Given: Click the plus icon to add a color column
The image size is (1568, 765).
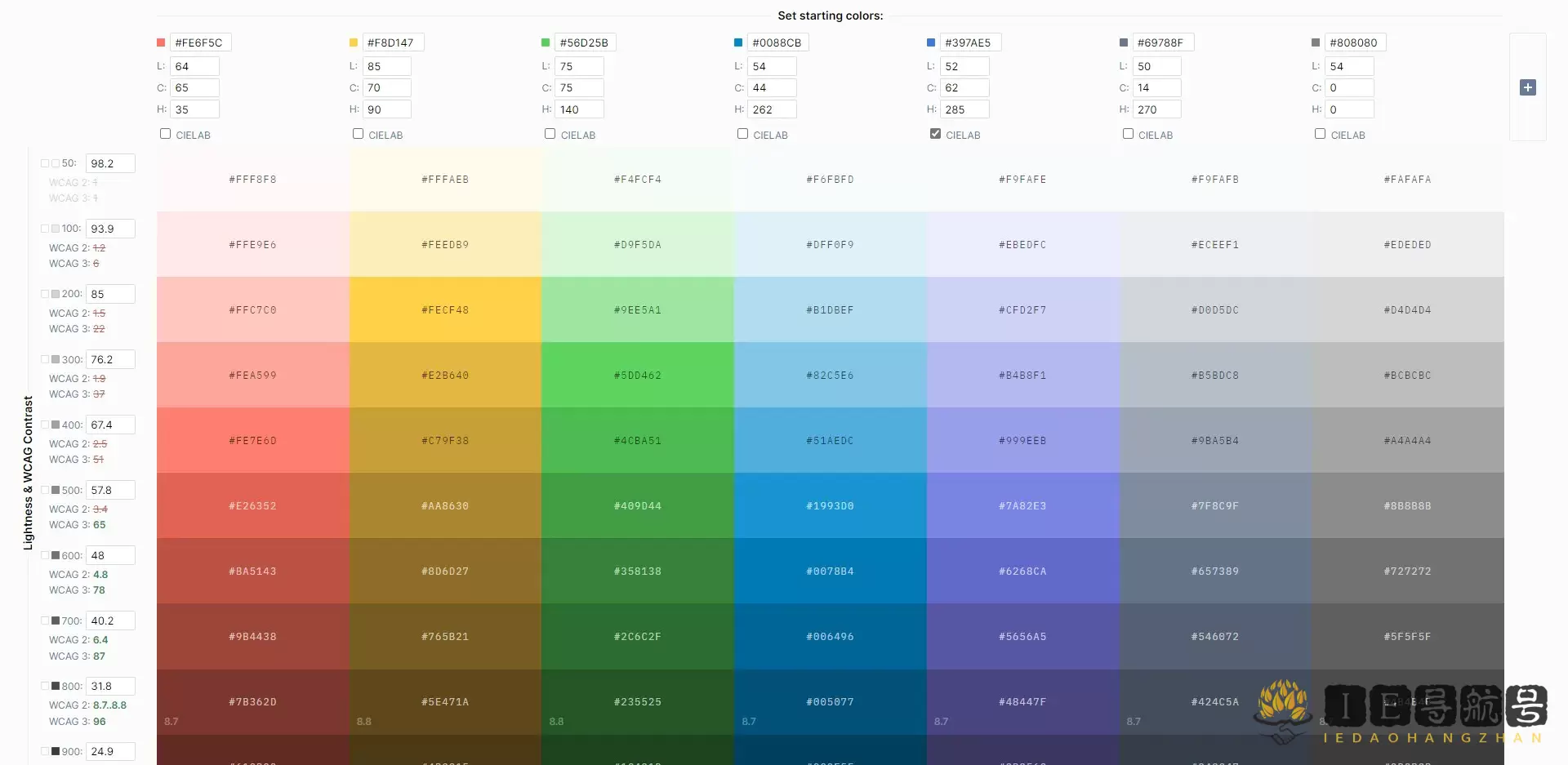Looking at the screenshot, I should click(1528, 87).
